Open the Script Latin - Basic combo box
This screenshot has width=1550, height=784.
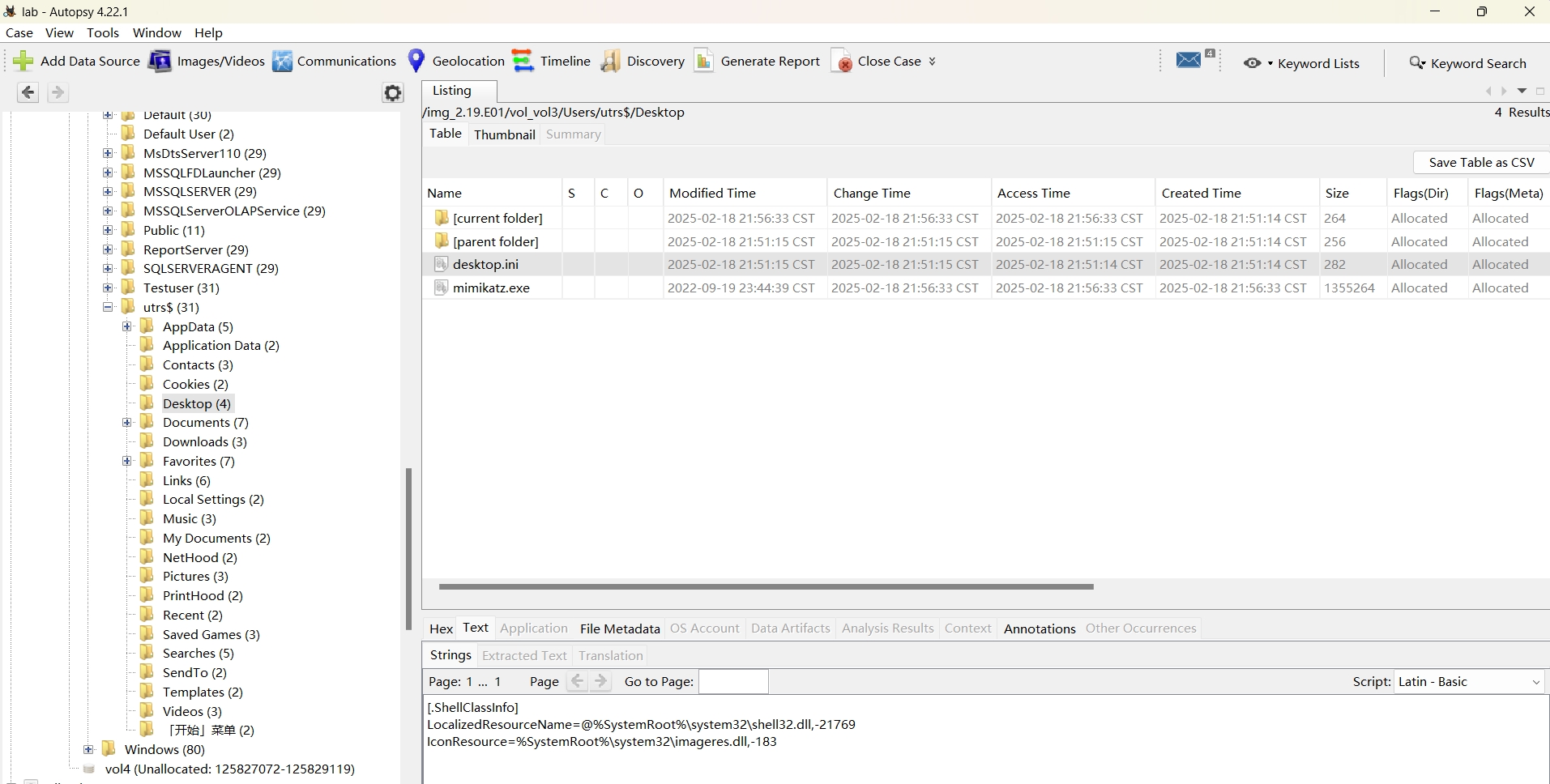pos(1469,682)
